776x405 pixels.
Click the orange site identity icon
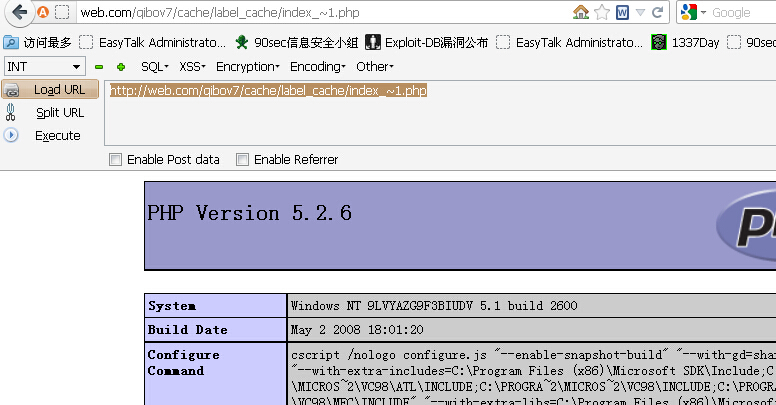coord(43,12)
